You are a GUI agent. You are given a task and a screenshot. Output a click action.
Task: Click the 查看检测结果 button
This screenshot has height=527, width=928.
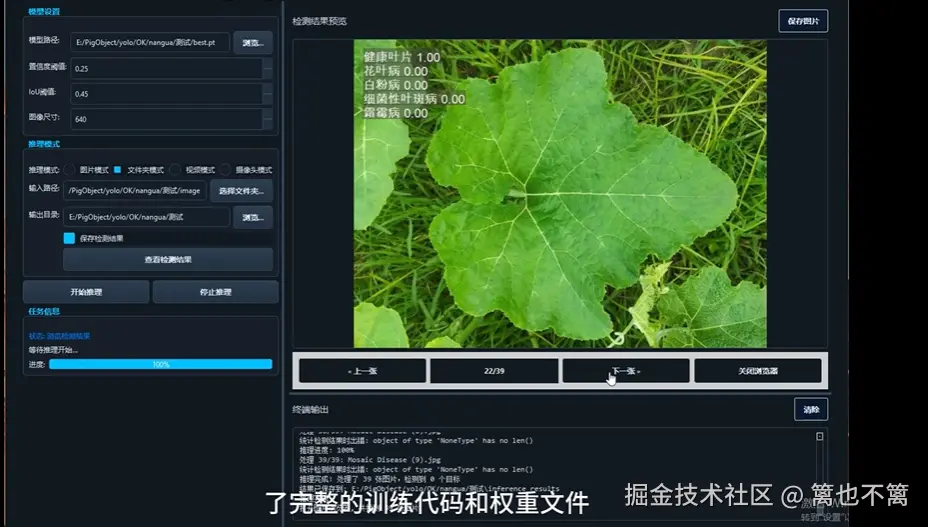(x=168, y=259)
